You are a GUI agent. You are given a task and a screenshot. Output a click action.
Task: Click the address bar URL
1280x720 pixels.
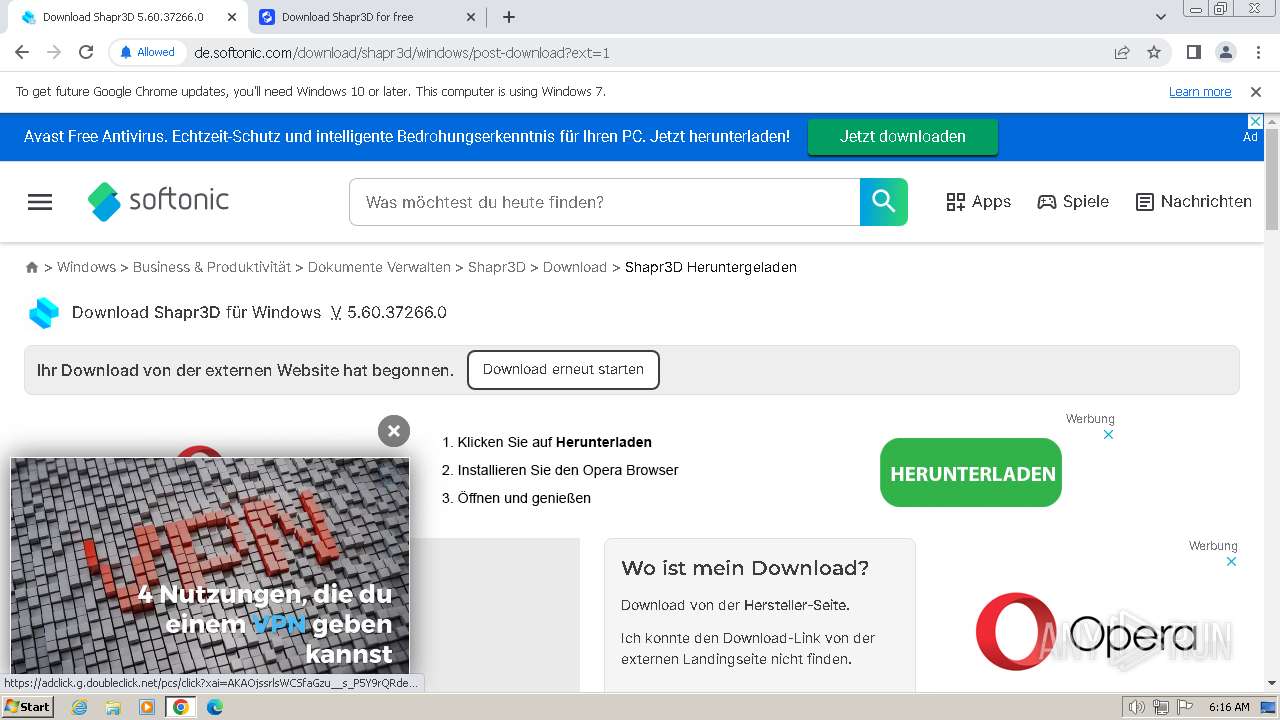pos(401,53)
